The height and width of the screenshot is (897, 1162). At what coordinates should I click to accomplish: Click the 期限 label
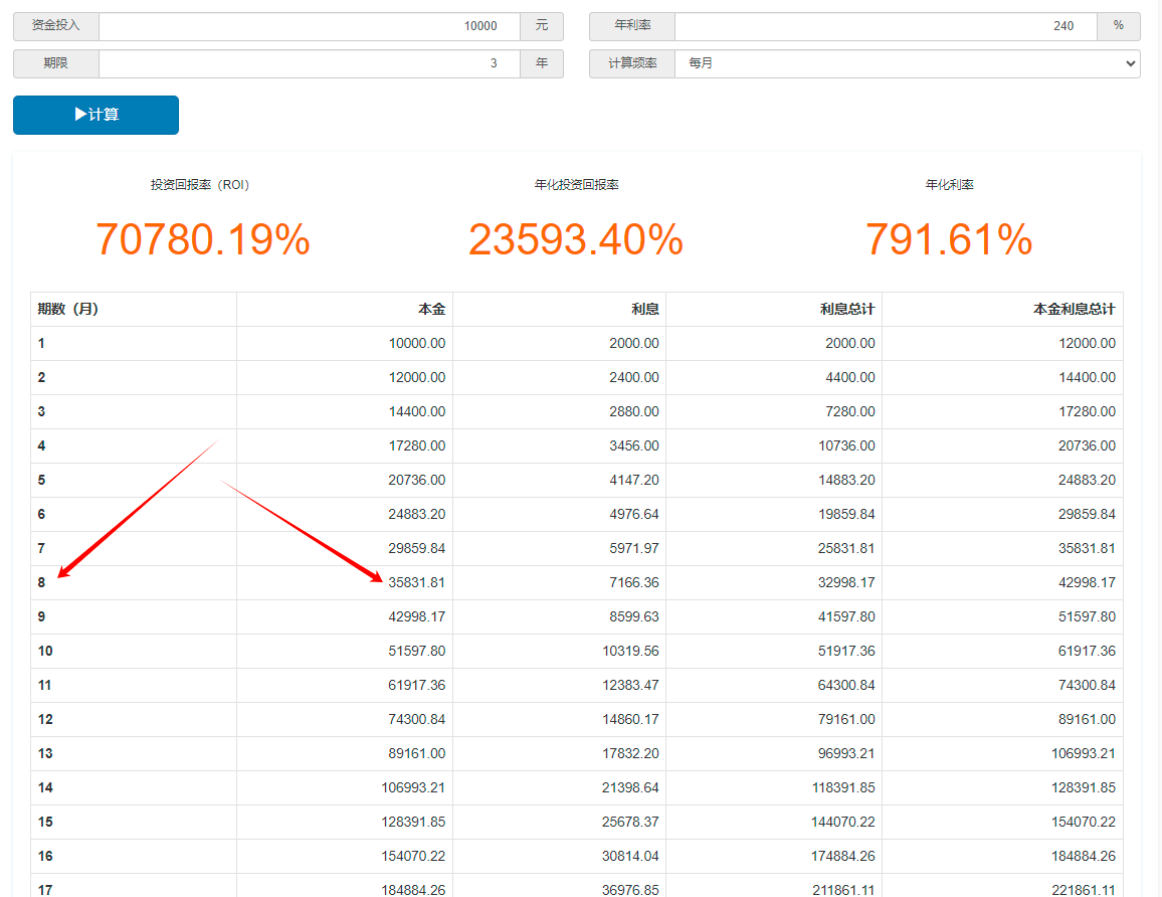56,63
